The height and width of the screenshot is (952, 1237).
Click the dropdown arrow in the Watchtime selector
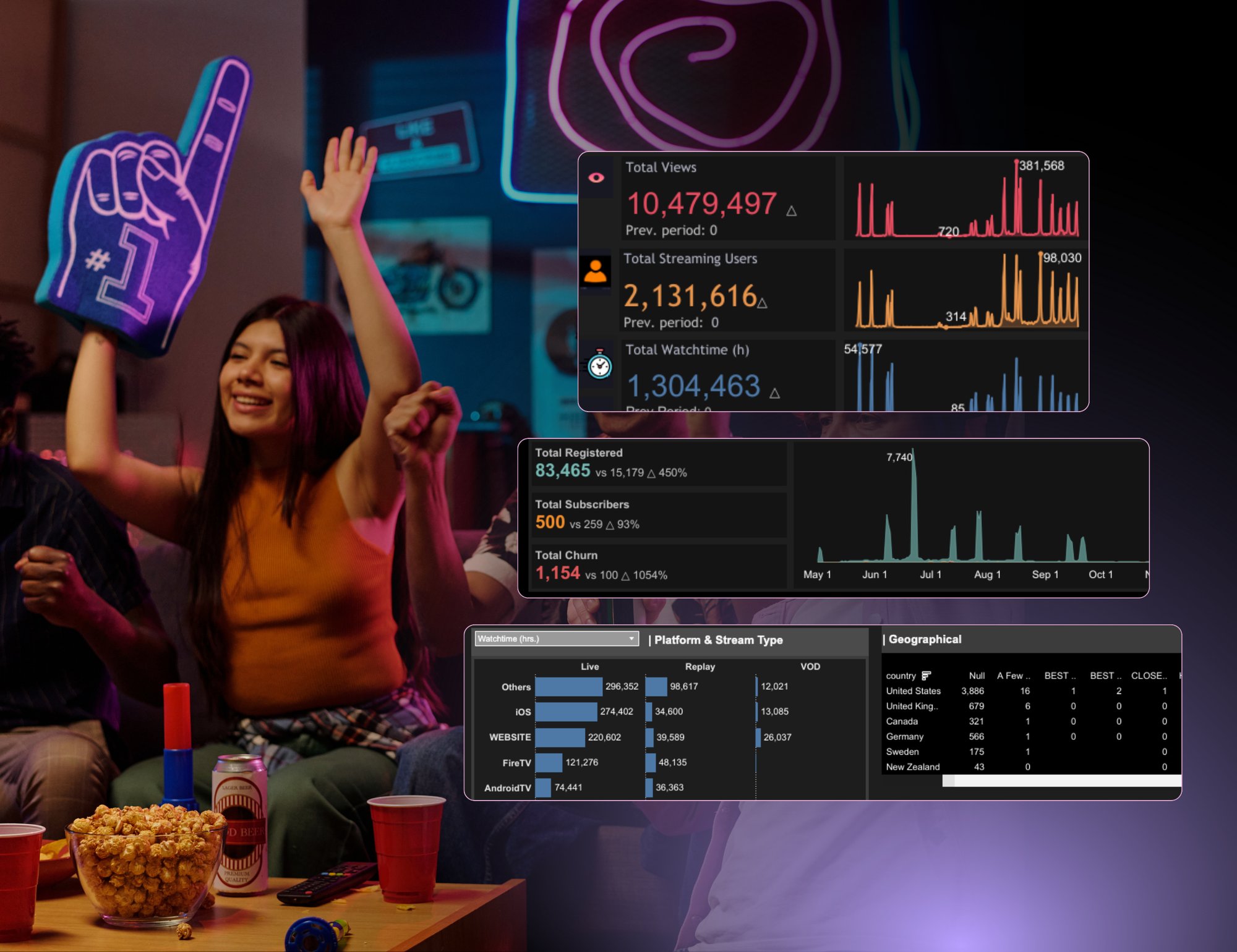(631, 639)
